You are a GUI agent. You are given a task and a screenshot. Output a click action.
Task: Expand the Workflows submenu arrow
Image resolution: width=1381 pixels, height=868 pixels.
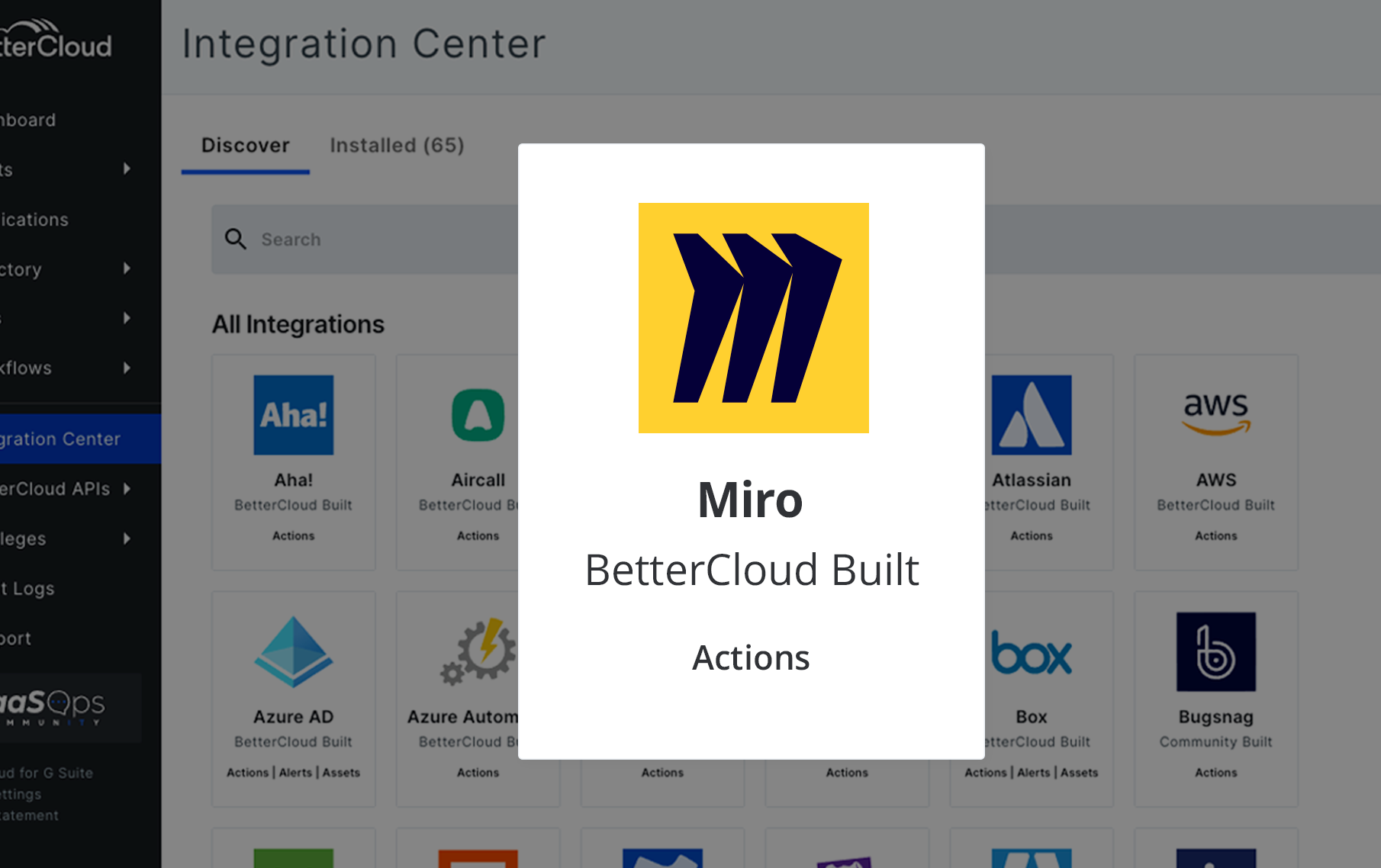click(127, 368)
